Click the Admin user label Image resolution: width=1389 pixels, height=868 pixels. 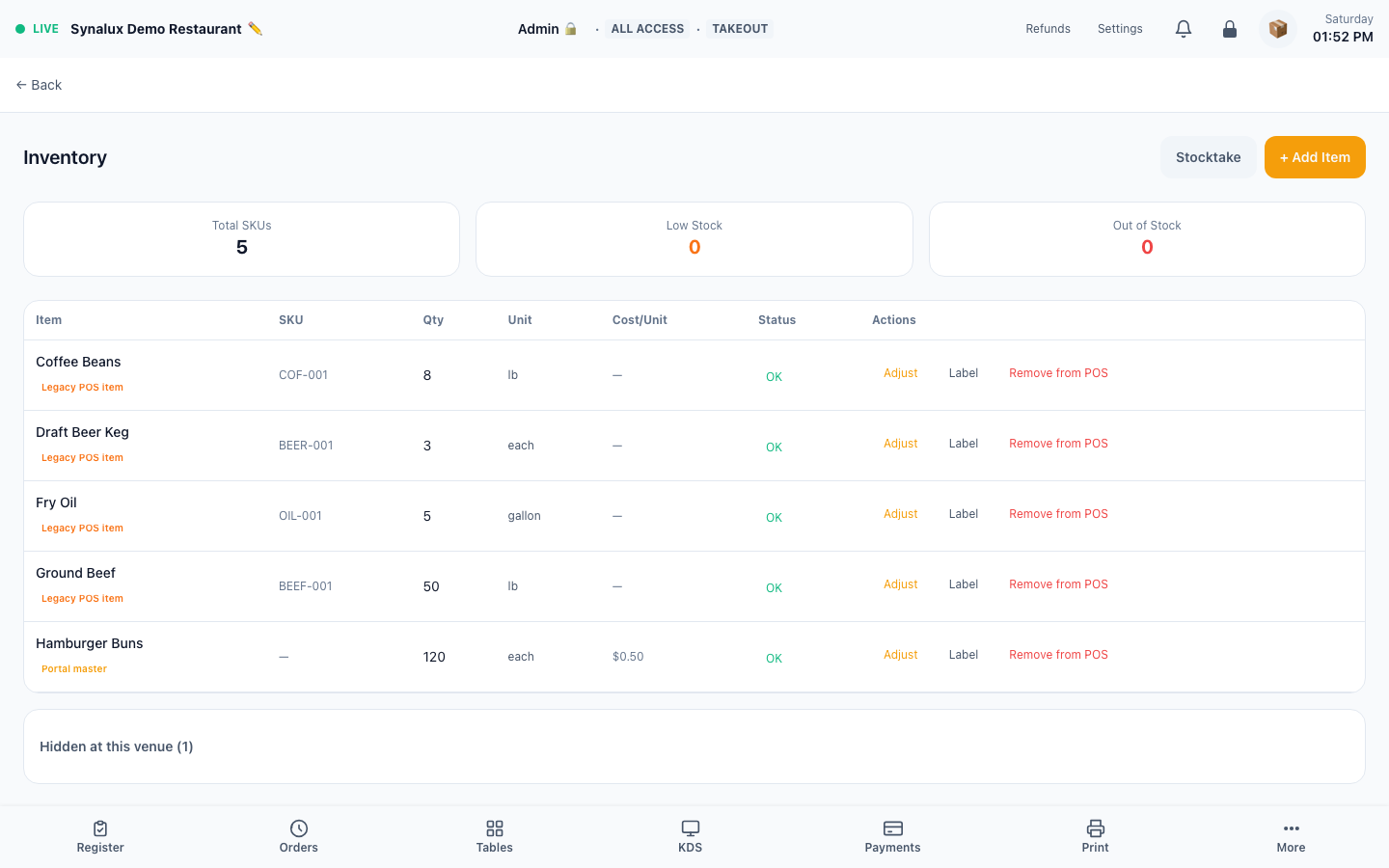click(x=547, y=29)
